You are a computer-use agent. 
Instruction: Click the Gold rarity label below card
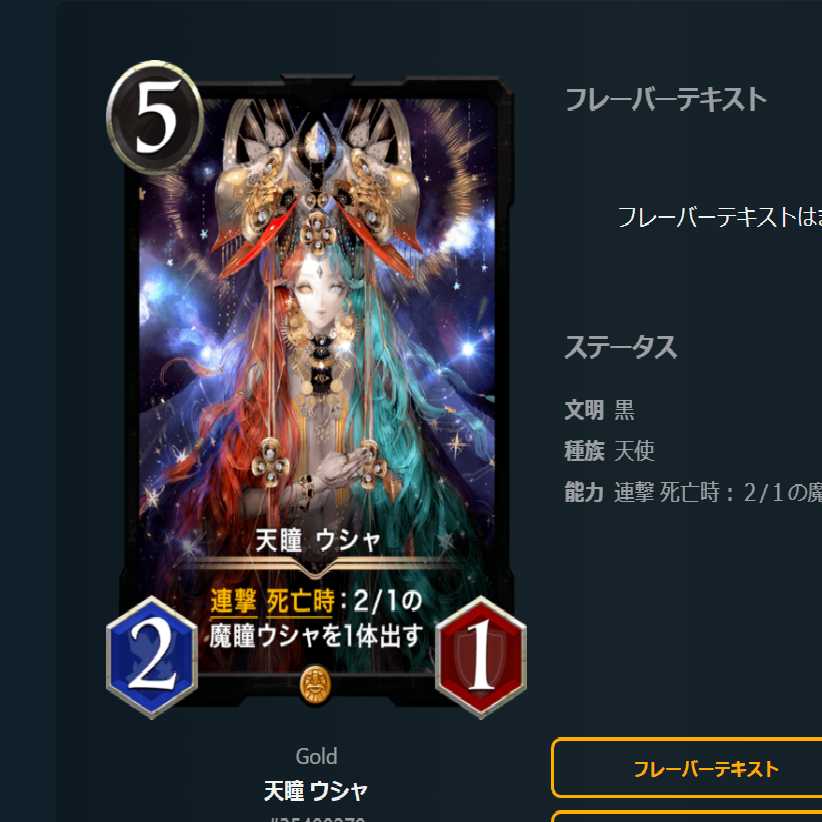pyautogui.click(x=316, y=756)
